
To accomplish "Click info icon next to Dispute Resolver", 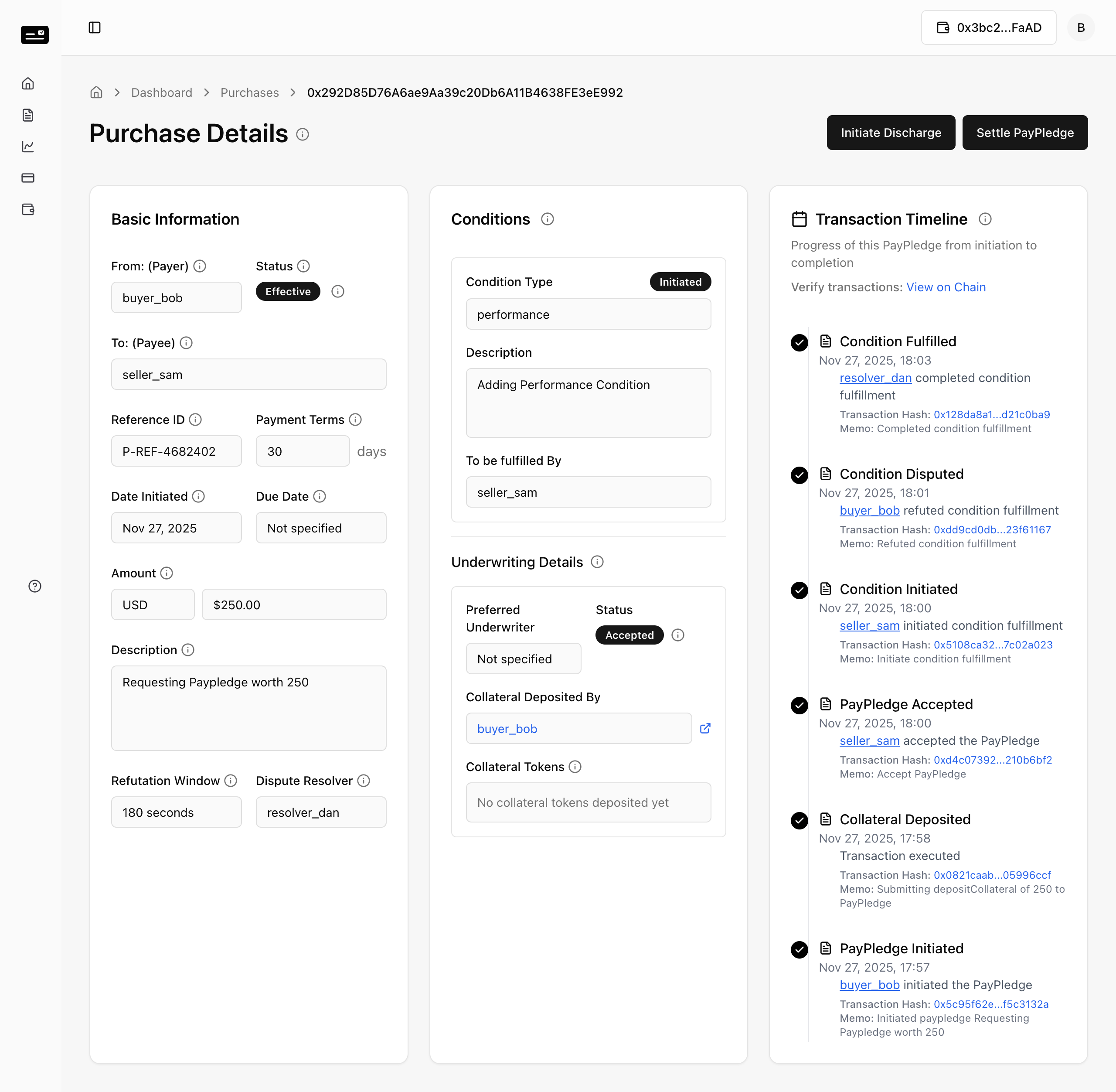I will click(x=364, y=781).
